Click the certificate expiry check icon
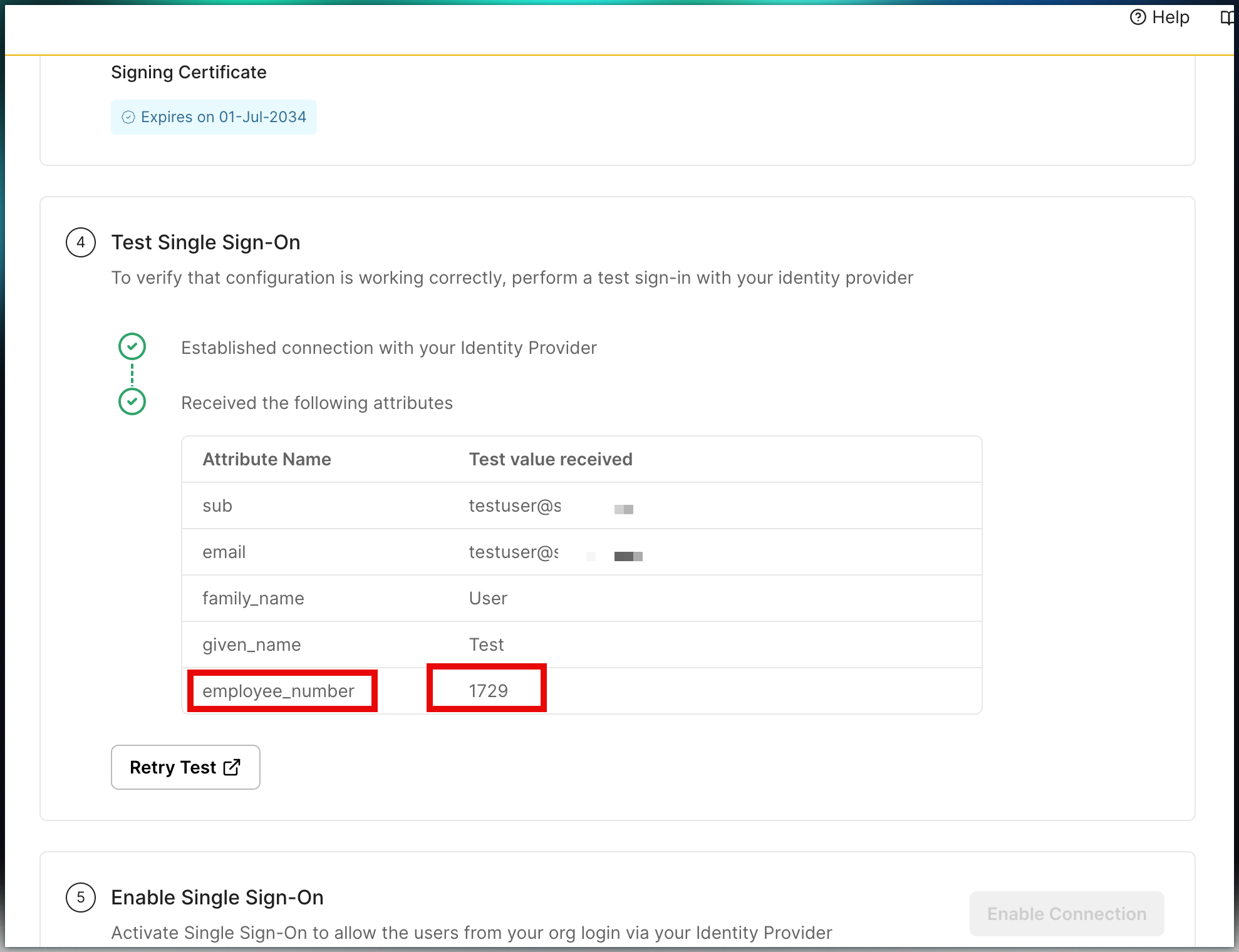 128,117
